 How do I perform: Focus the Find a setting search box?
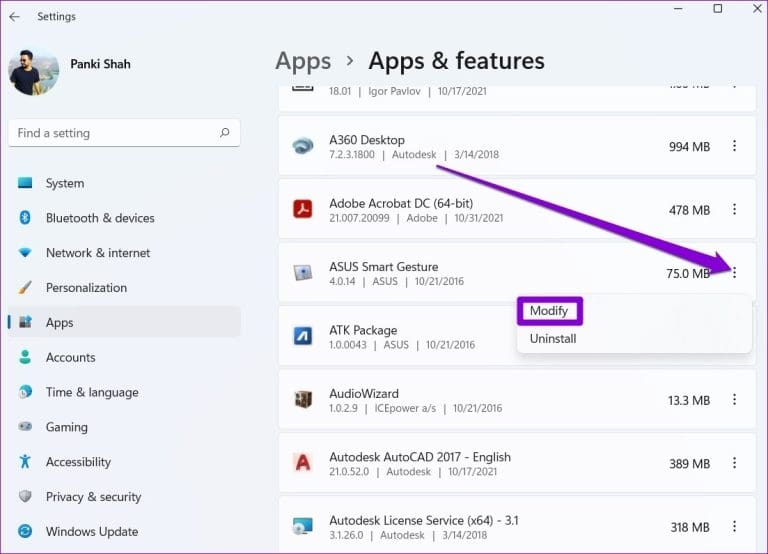(x=124, y=133)
